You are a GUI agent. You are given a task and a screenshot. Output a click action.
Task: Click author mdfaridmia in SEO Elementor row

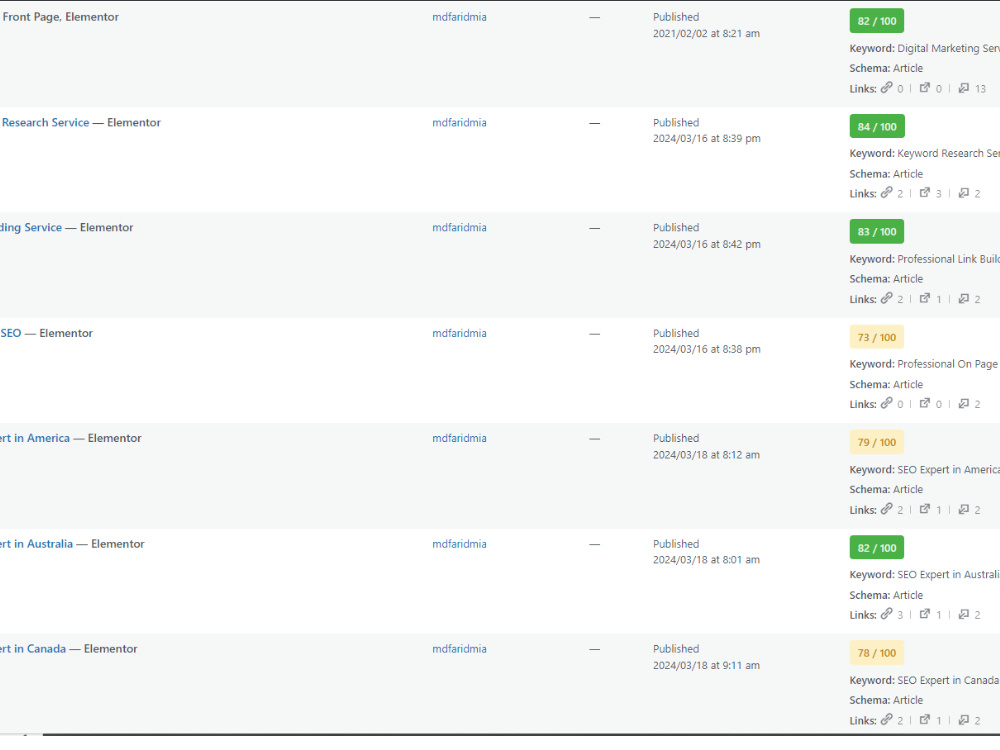pos(459,333)
